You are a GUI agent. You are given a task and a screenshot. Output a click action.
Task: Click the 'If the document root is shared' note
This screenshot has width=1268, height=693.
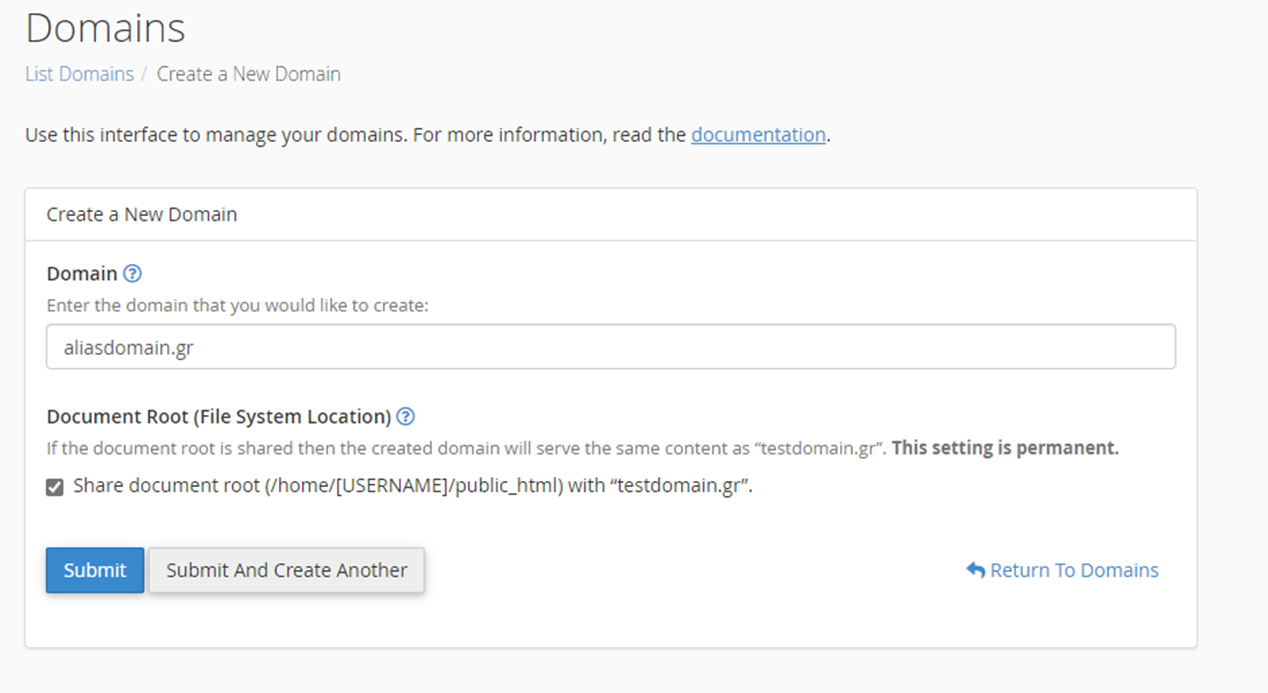(x=465, y=448)
